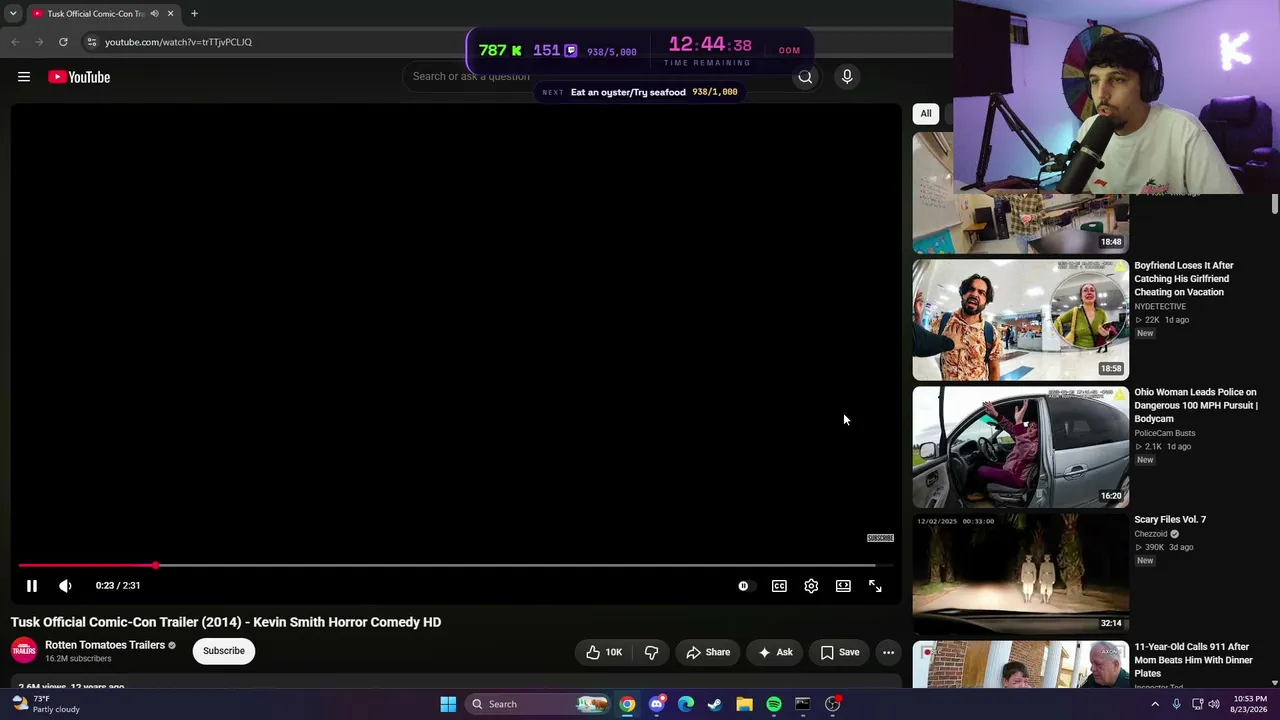1280x720 pixels.
Task: Click the in-video SUBSCRIBE watermark button
Action: click(x=880, y=538)
